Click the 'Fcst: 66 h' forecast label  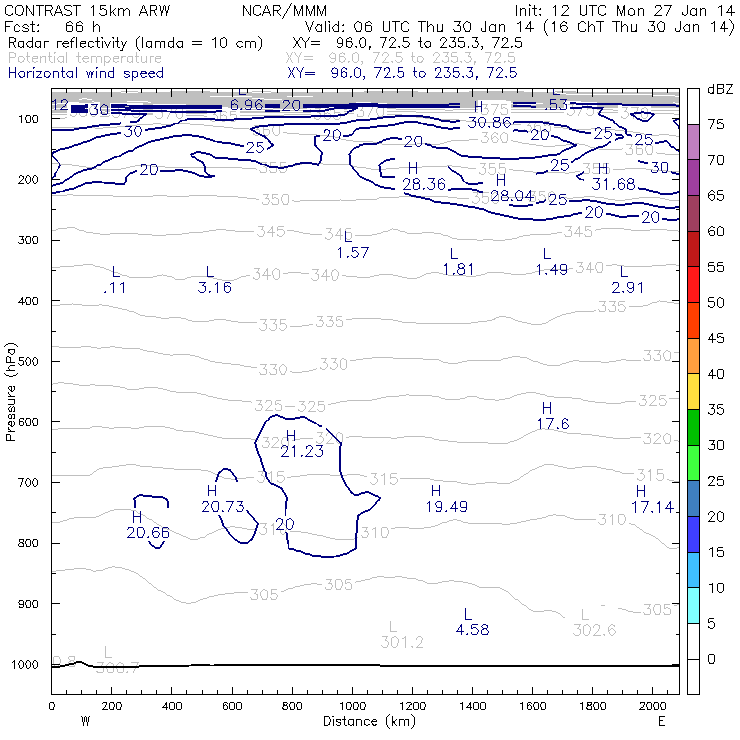[52, 26]
